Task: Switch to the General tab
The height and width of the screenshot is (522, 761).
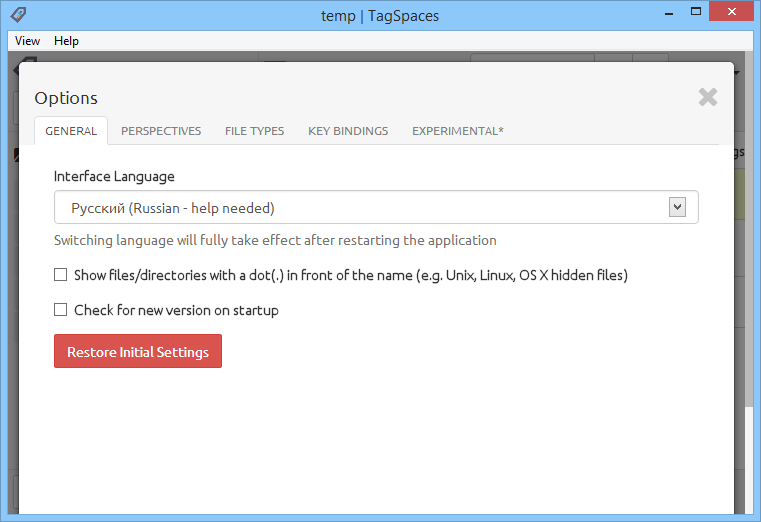Action: tap(71, 131)
